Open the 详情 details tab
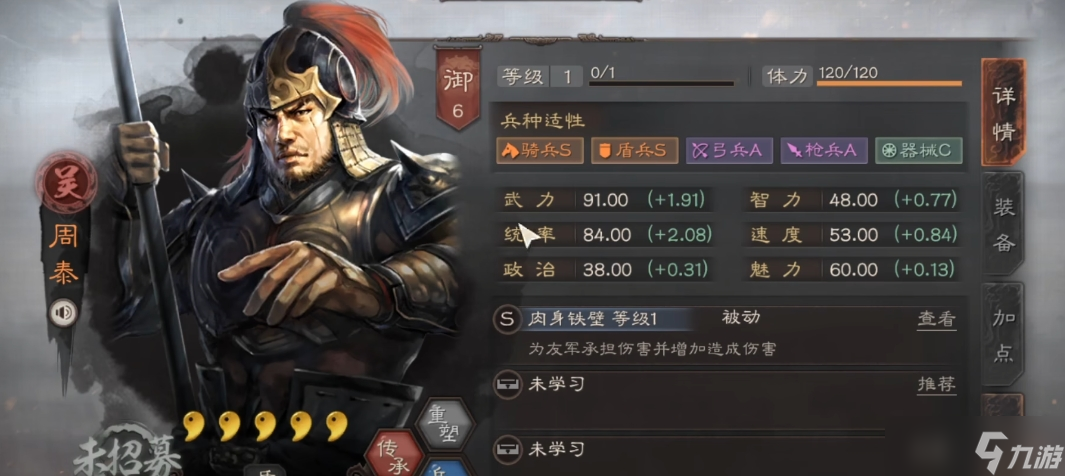 tap(1003, 113)
